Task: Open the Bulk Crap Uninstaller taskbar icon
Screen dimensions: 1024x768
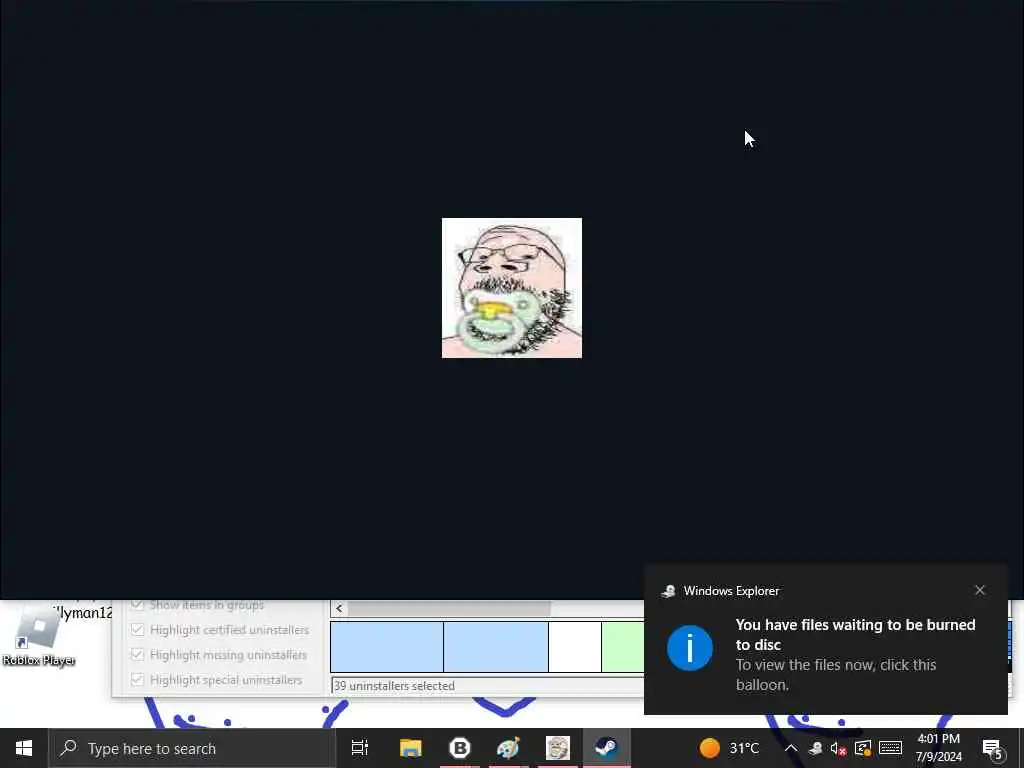Action: [460, 748]
